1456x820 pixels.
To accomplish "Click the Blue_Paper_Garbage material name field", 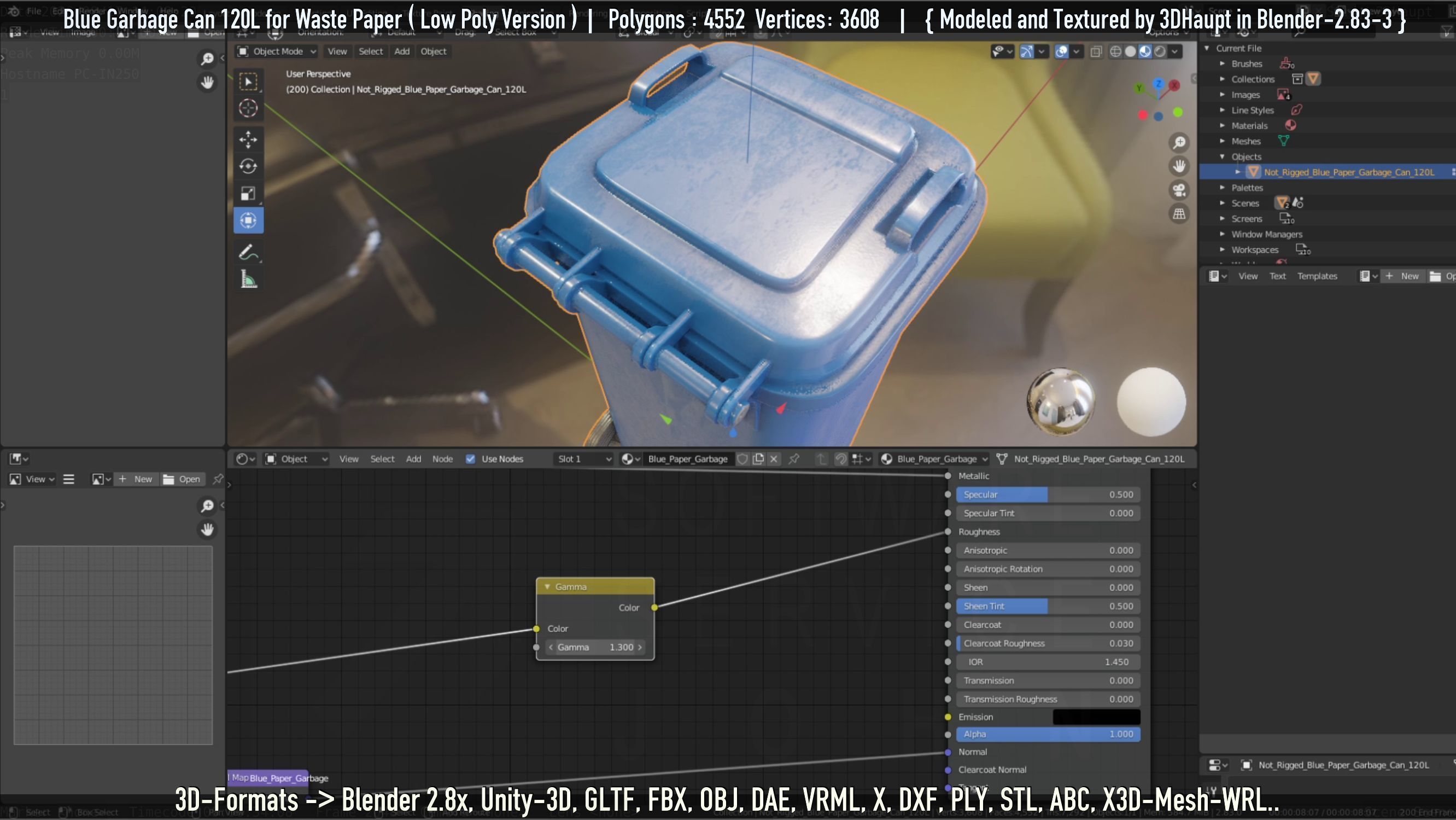I will coord(687,459).
